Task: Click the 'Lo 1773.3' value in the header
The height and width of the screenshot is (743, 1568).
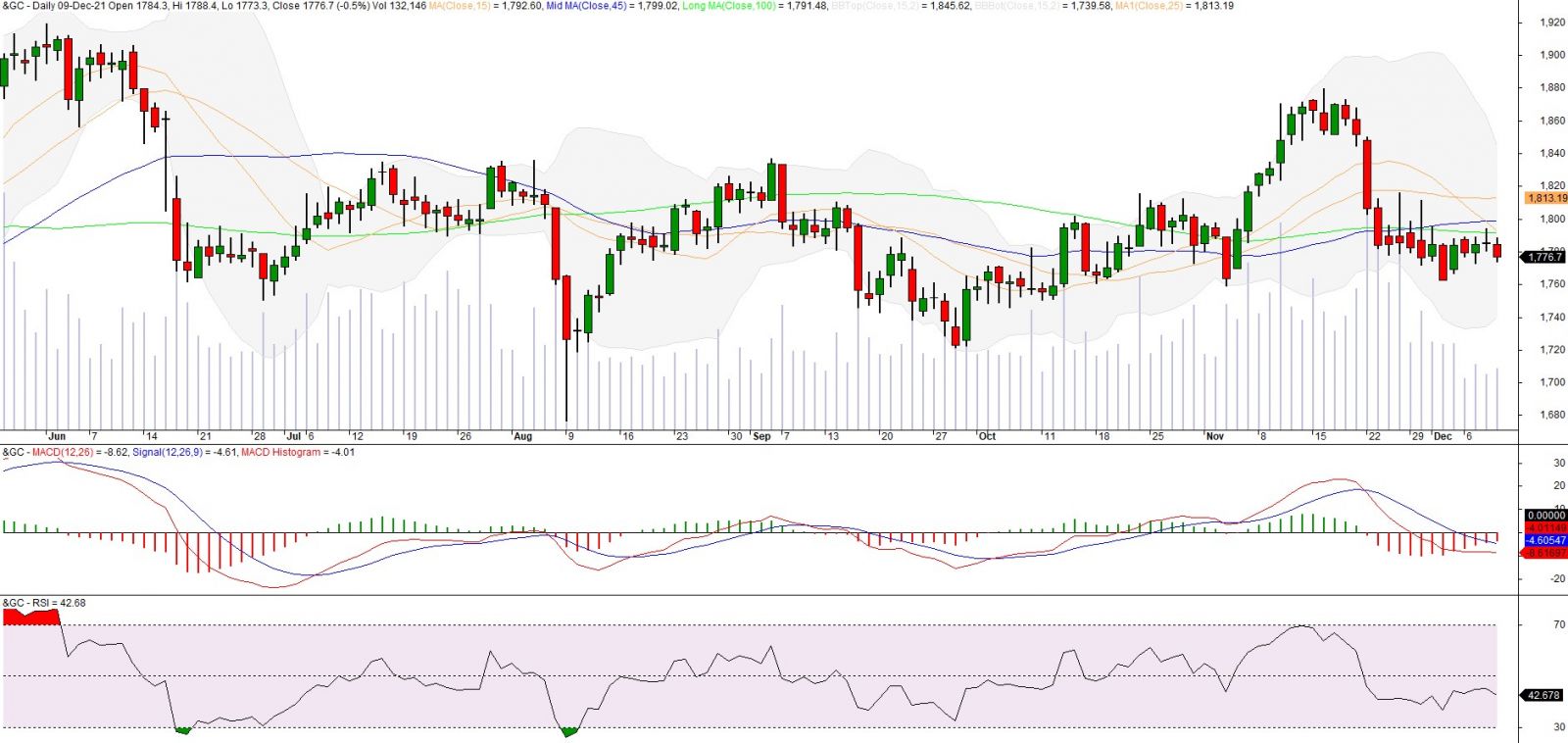Action: pos(246,6)
